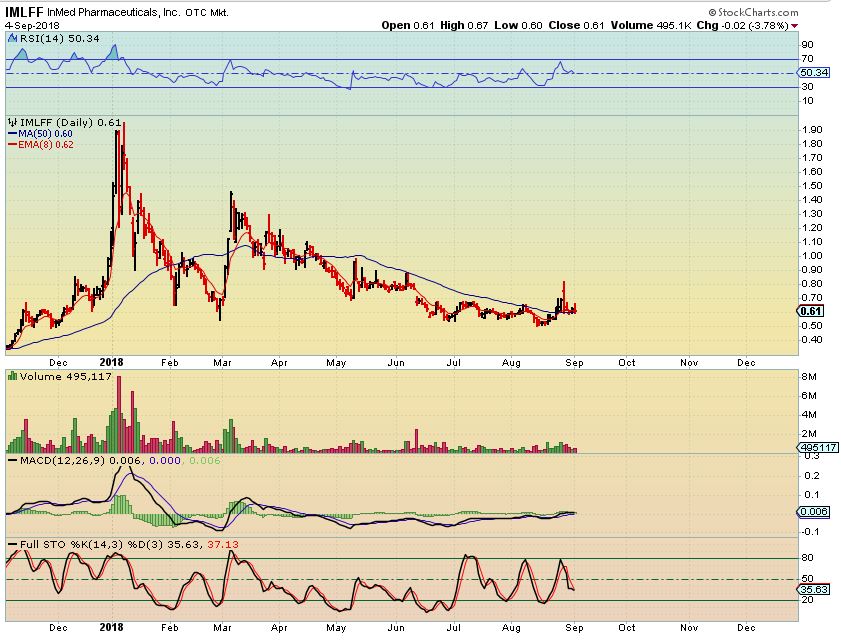Click the Feb label on the bottom stochastic axis

click(x=169, y=627)
